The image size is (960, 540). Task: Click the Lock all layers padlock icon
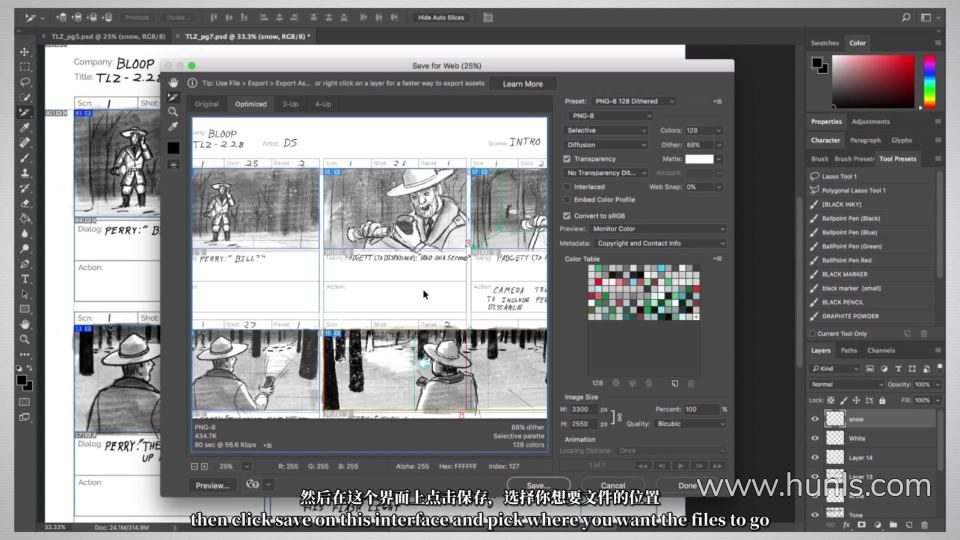(x=882, y=400)
